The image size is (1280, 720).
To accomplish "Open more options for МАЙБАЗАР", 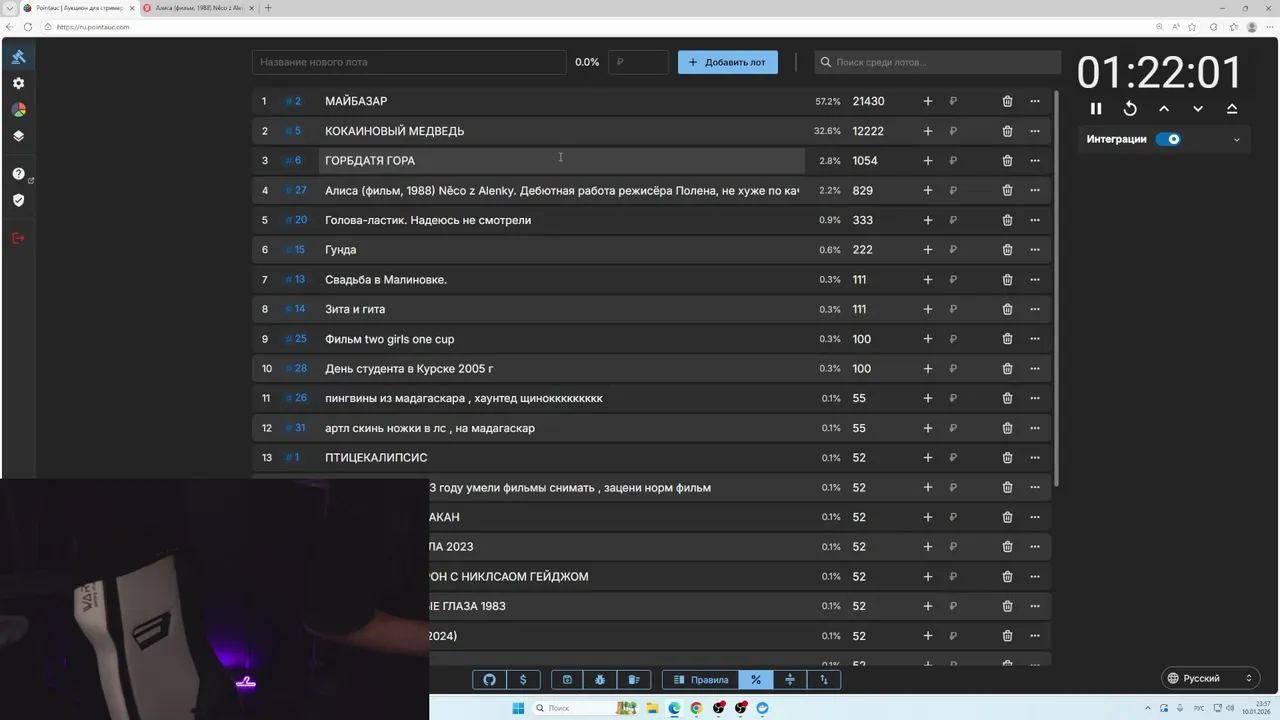I will (1035, 101).
